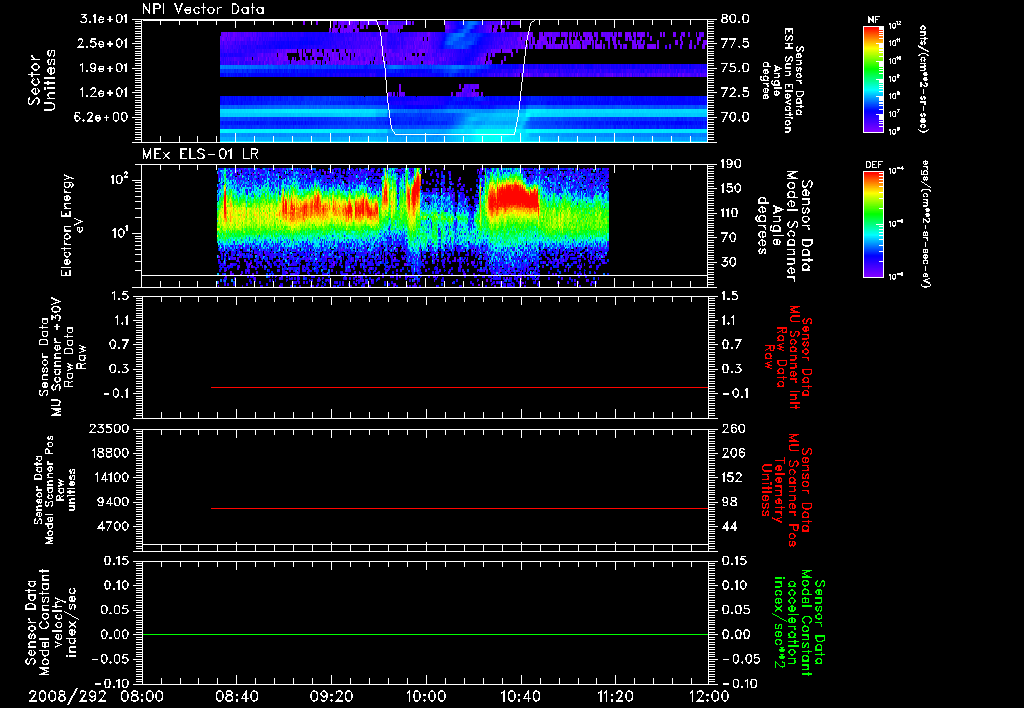
Task: Click the "98" telemetry tick label
Action: (x=728, y=502)
